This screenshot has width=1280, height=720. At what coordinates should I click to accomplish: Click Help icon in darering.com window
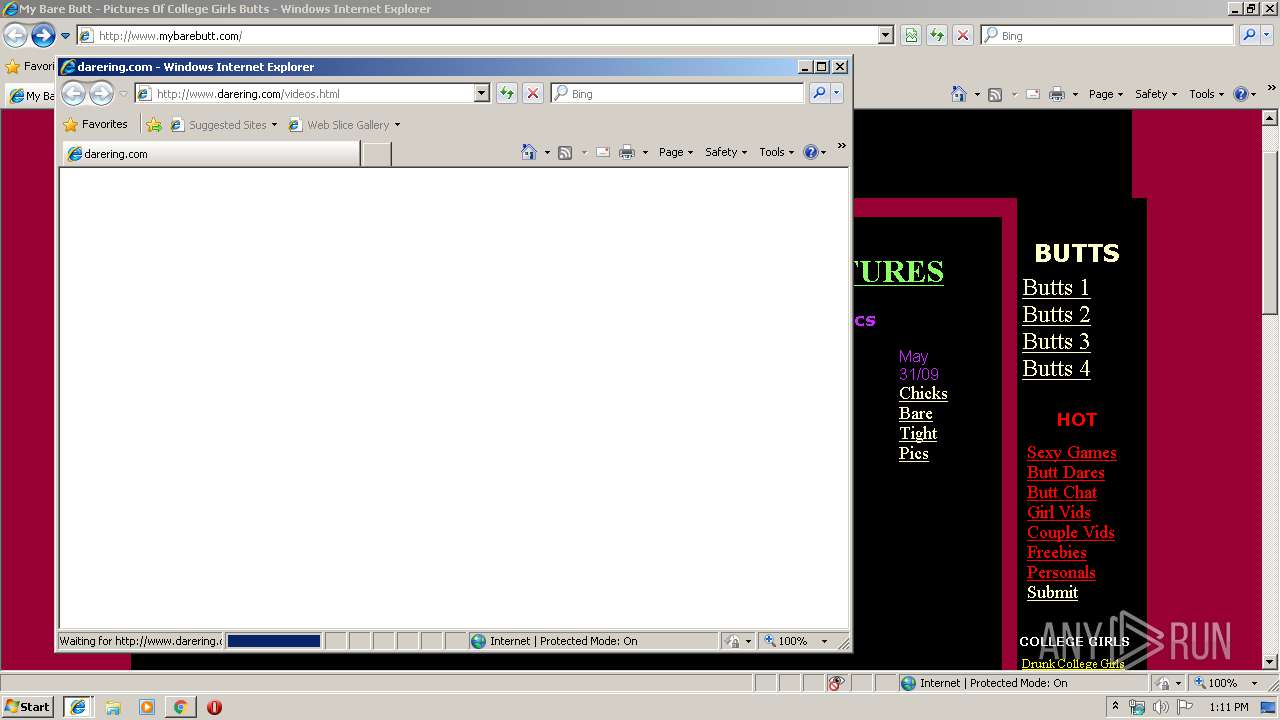pos(811,152)
